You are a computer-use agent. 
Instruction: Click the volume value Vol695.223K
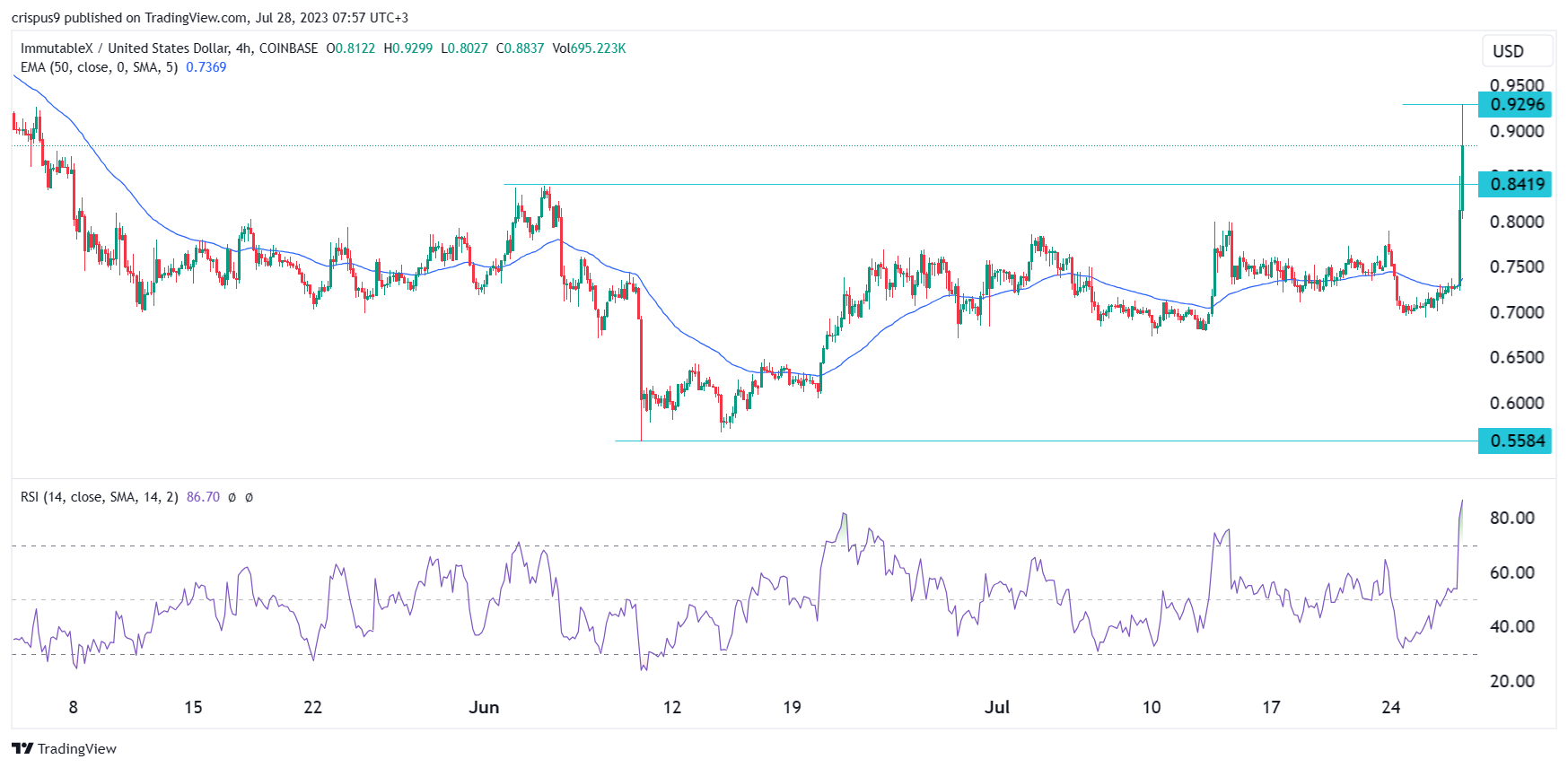pyautogui.click(x=590, y=48)
